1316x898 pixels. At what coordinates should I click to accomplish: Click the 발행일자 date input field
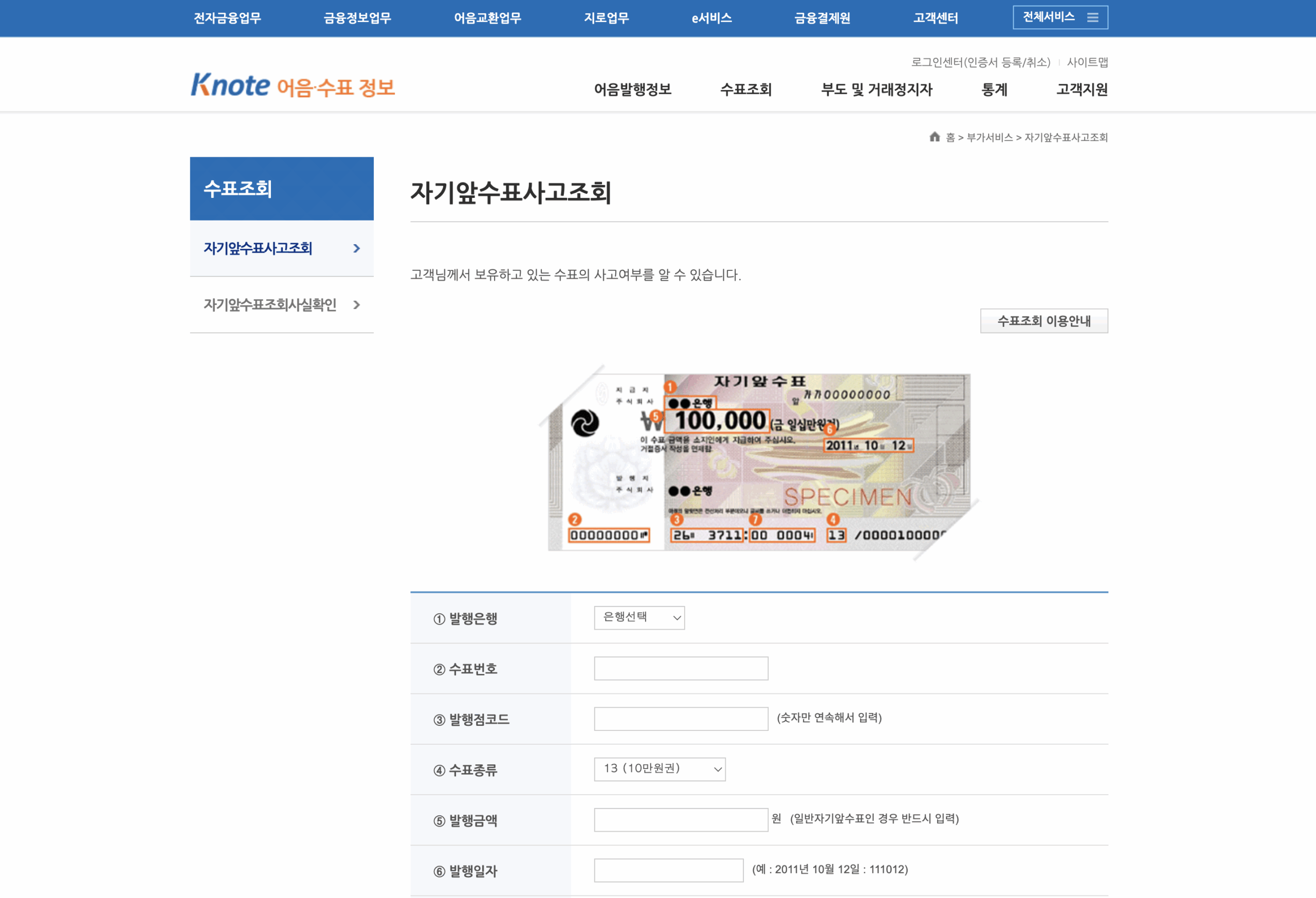[x=668, y=870]
